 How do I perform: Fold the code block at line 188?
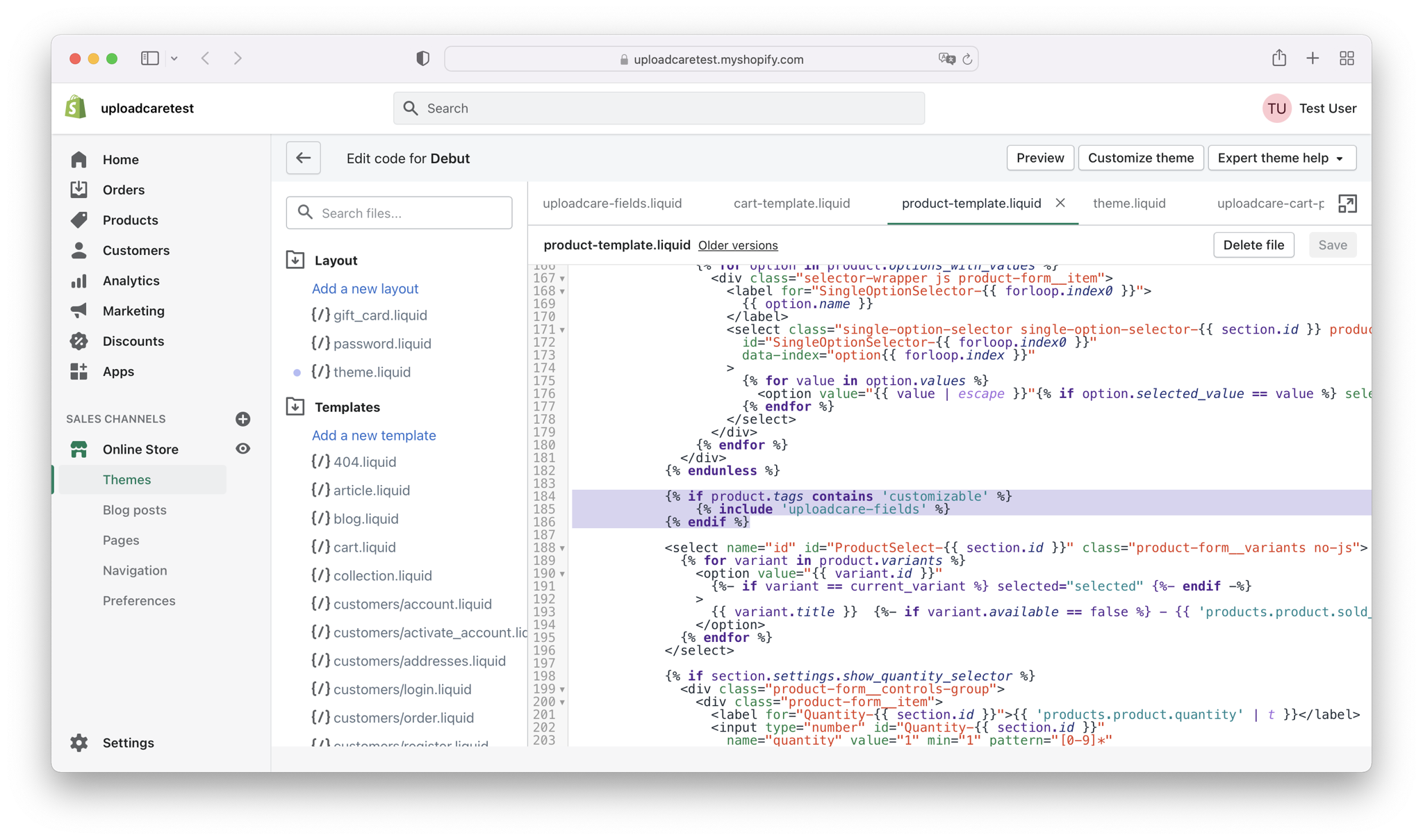click(x=562, y=548)
